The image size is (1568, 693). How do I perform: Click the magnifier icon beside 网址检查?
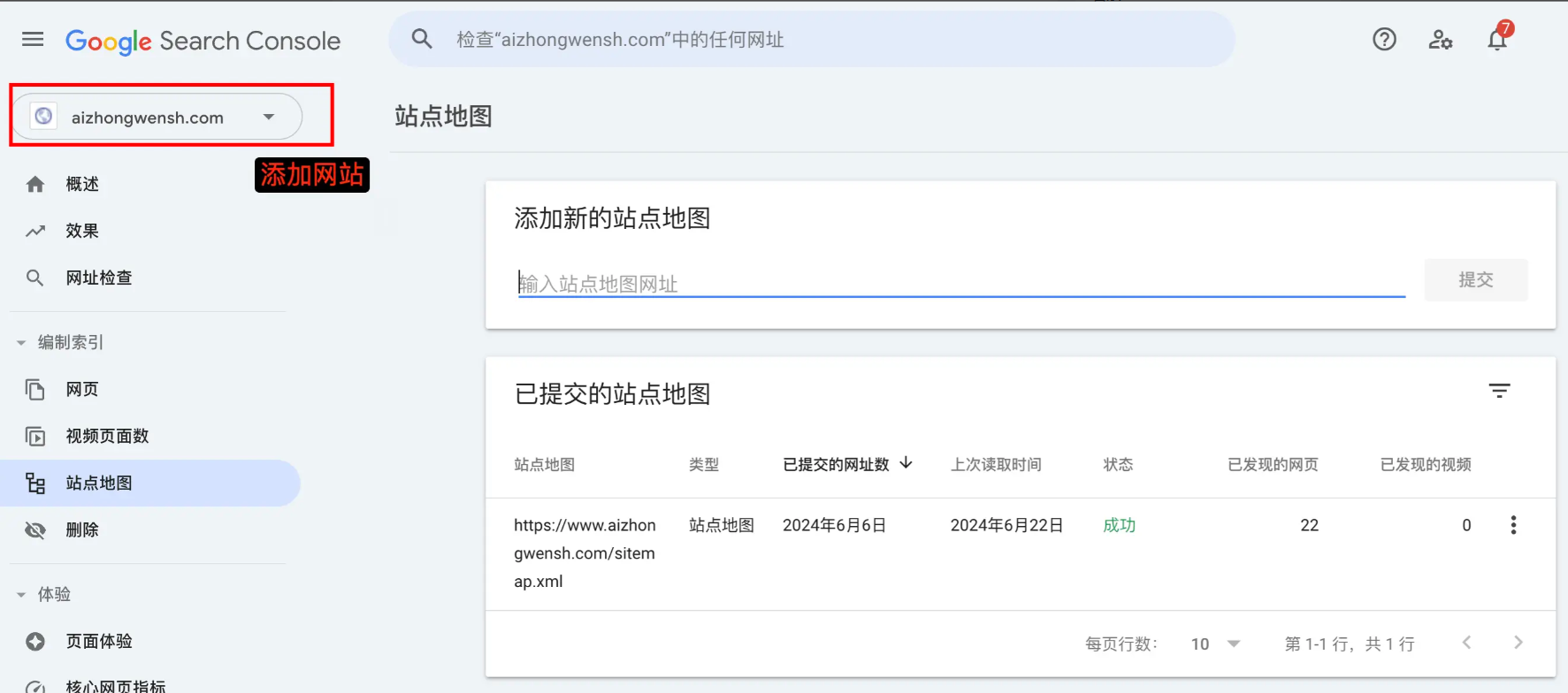35,278
